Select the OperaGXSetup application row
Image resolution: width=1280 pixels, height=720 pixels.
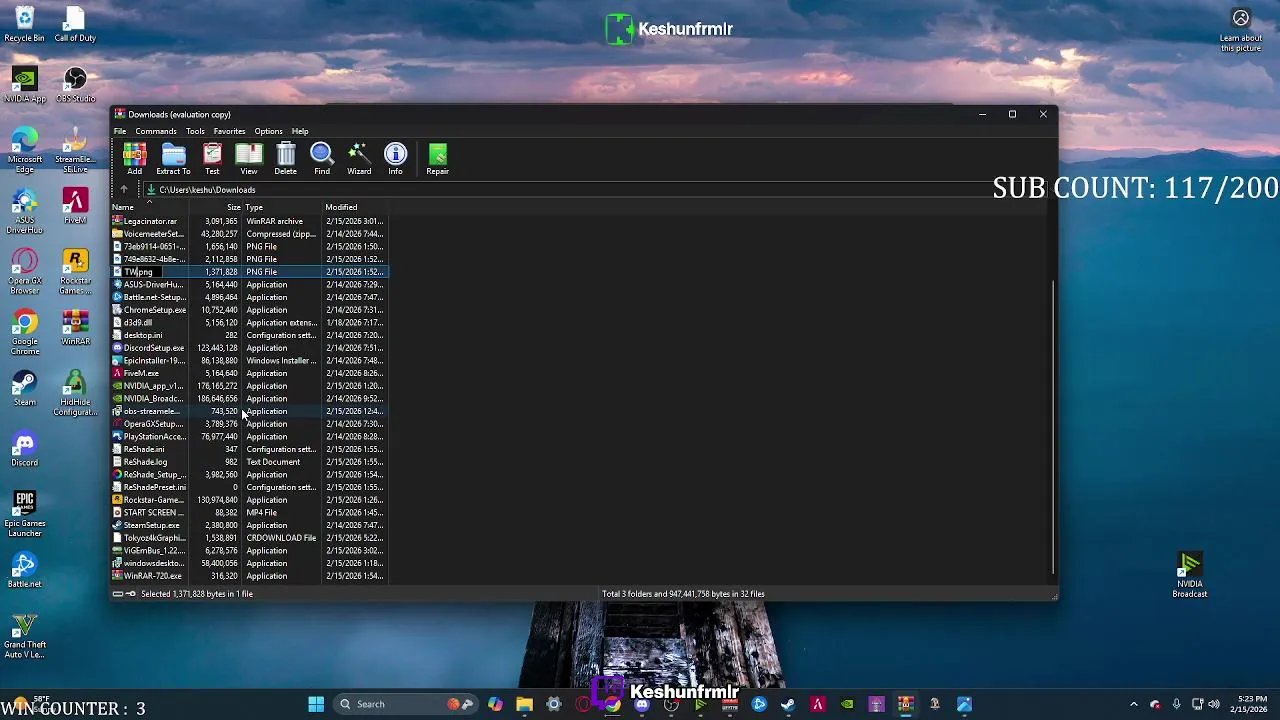248,424
